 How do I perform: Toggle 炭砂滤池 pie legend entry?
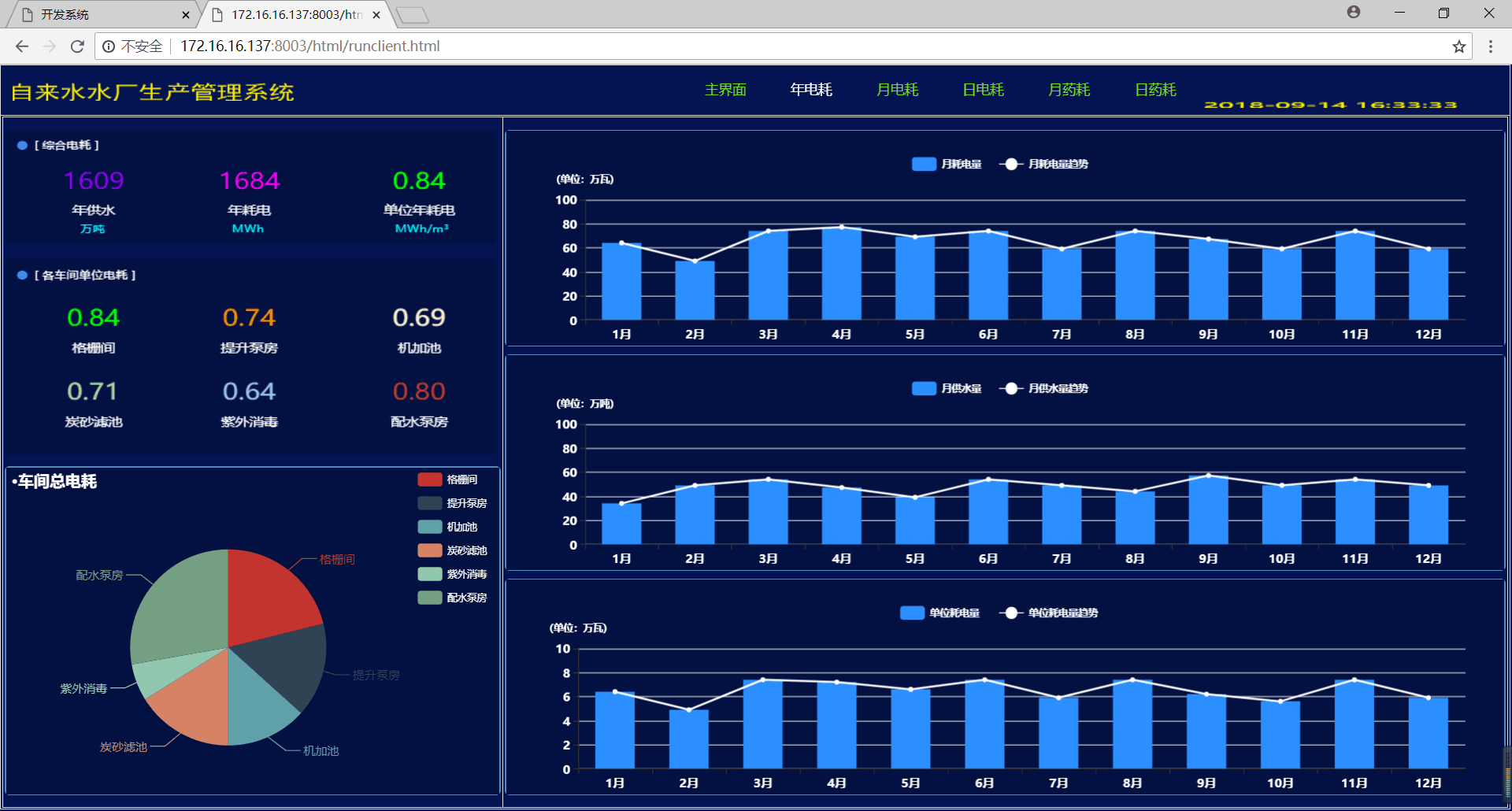coord(453,550)
